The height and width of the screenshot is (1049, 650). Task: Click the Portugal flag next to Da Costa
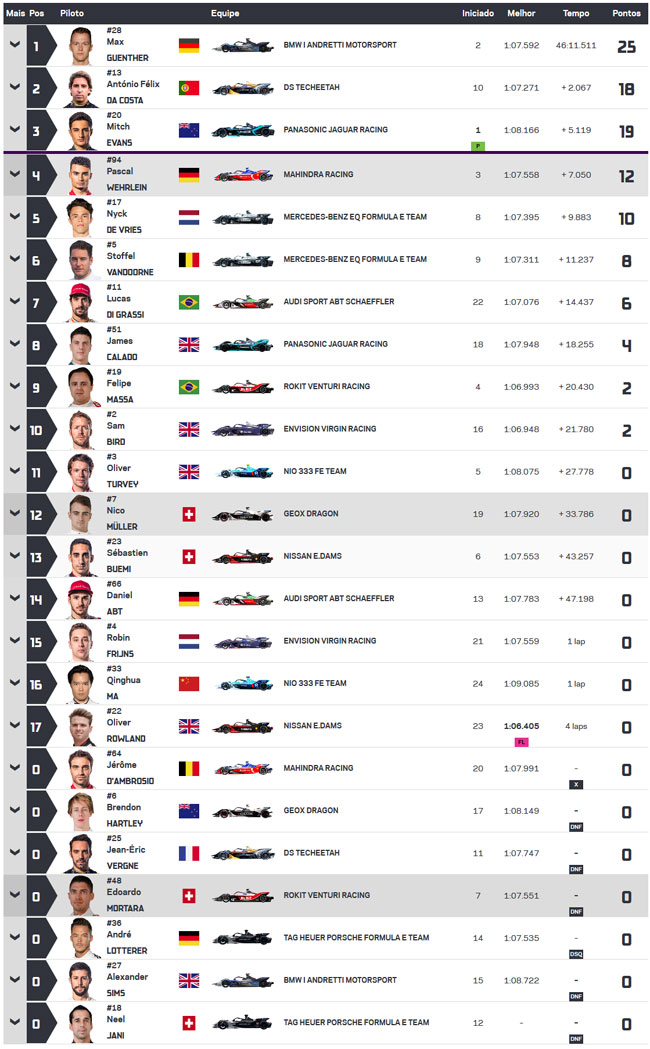tap(189, 88)
